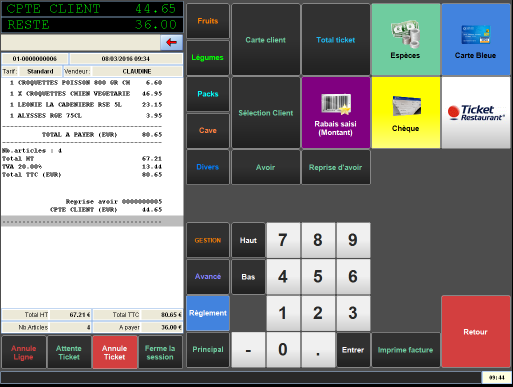Select Carte Bleue payment
This screenshot has height=387, width=513.
(x=476, y=39)
